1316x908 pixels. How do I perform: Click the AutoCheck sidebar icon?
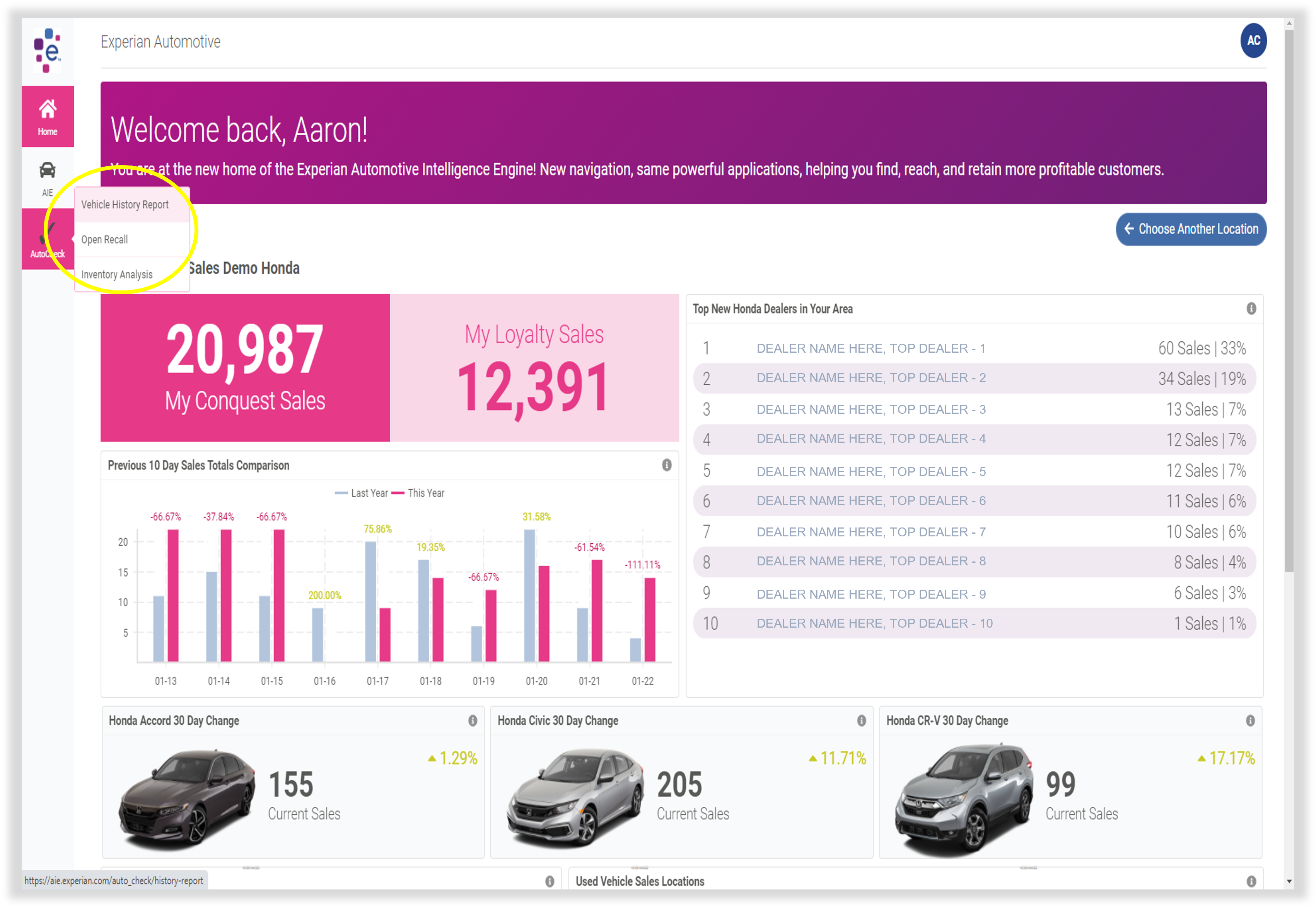pos(47,239)
